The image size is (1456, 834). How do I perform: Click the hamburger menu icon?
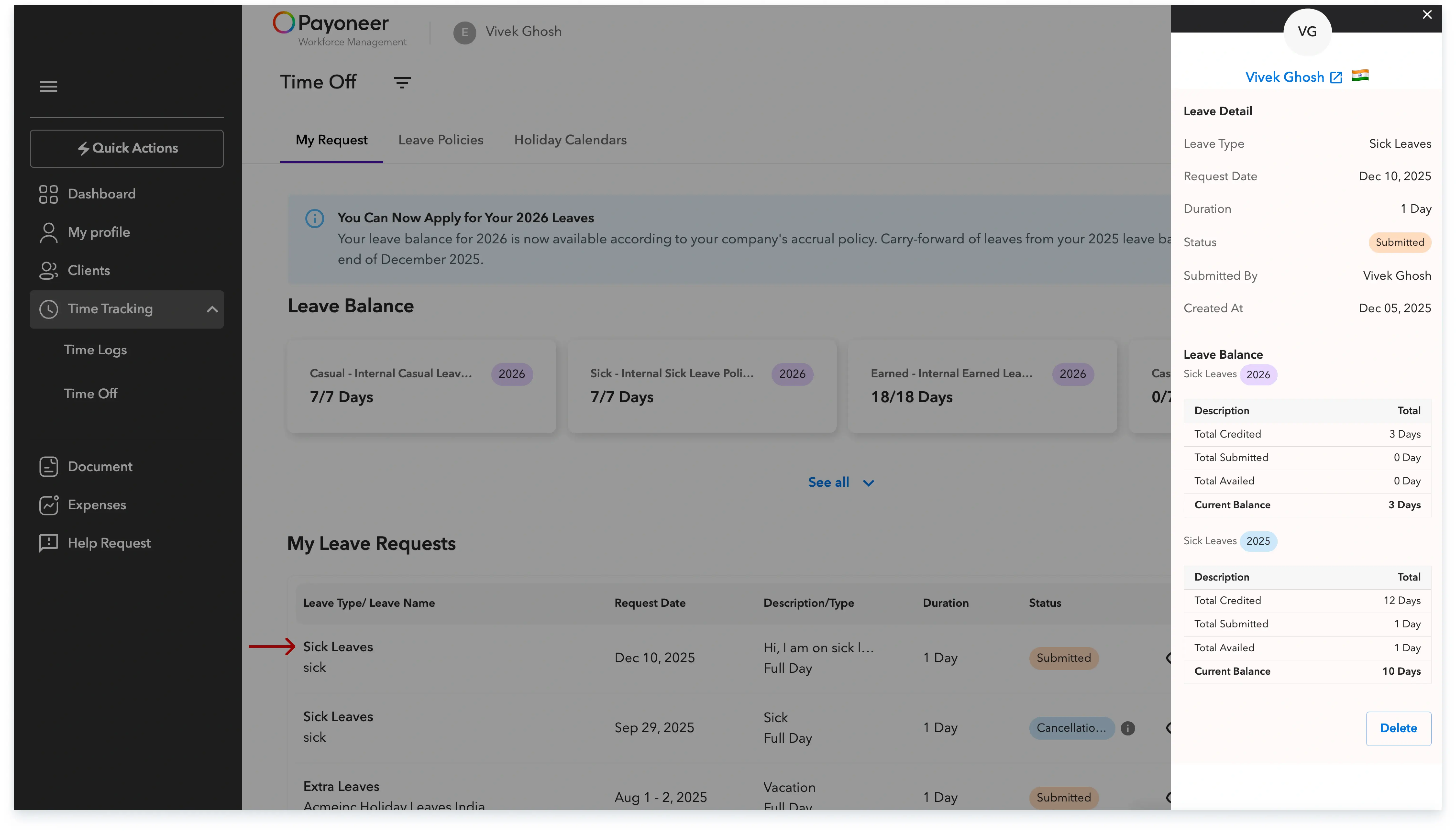49,87
